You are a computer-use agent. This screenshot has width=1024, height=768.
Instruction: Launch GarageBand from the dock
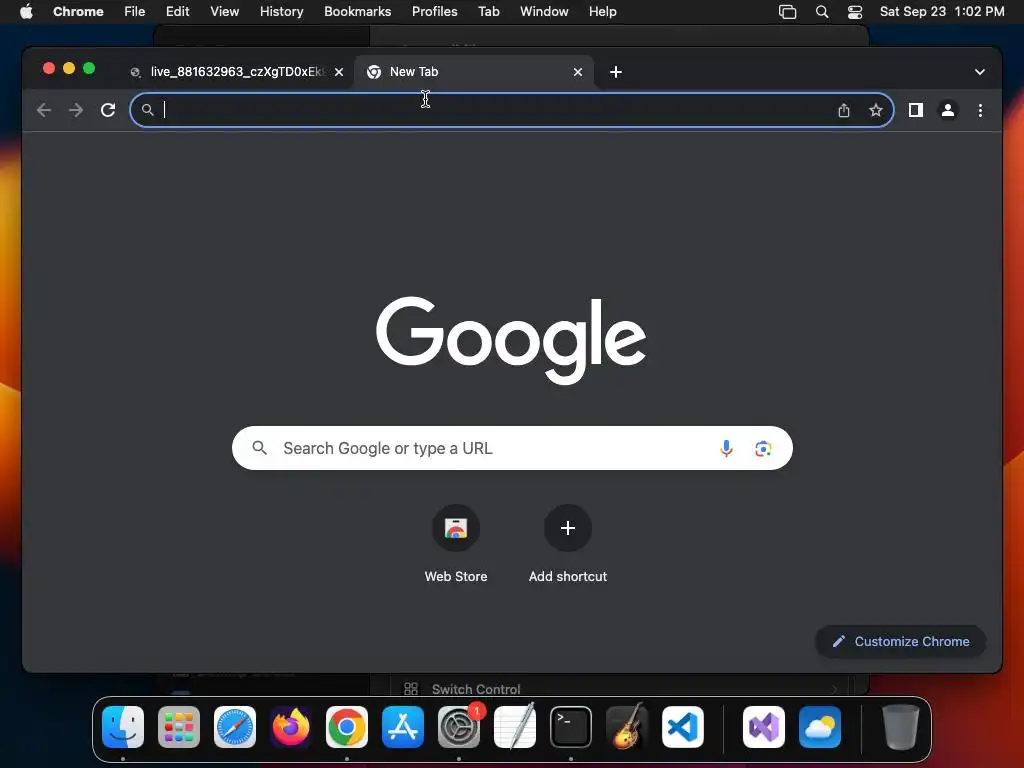pyautogui.click(x=627, y=727)
